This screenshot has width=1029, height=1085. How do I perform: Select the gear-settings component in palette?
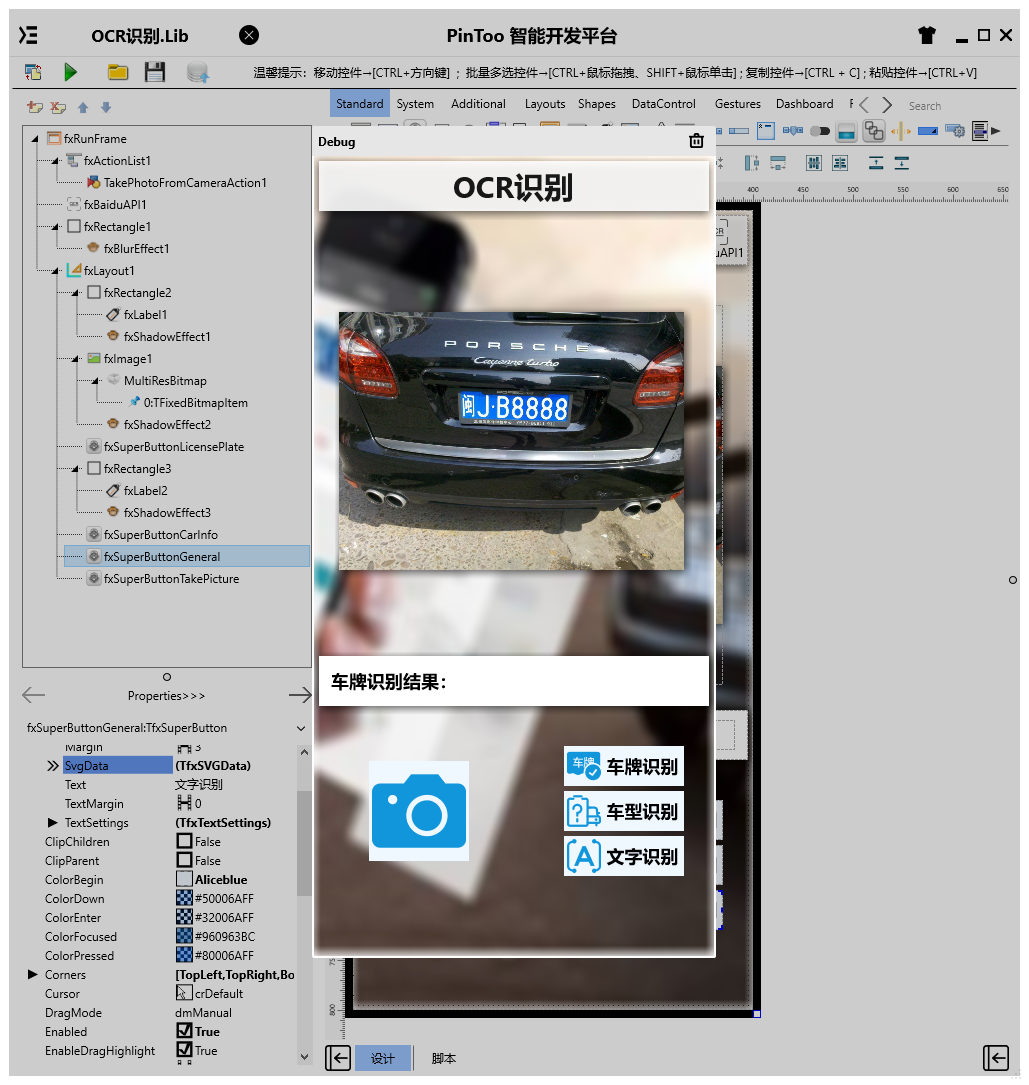pos(955,131)
